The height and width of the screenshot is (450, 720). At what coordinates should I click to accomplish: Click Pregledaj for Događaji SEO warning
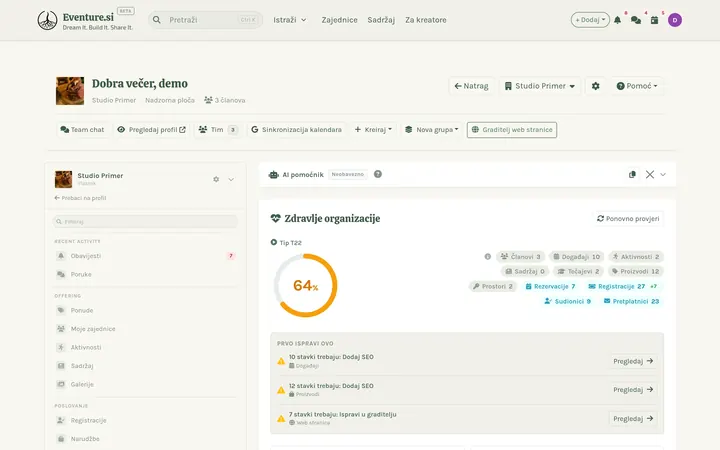tap(633, 361)
